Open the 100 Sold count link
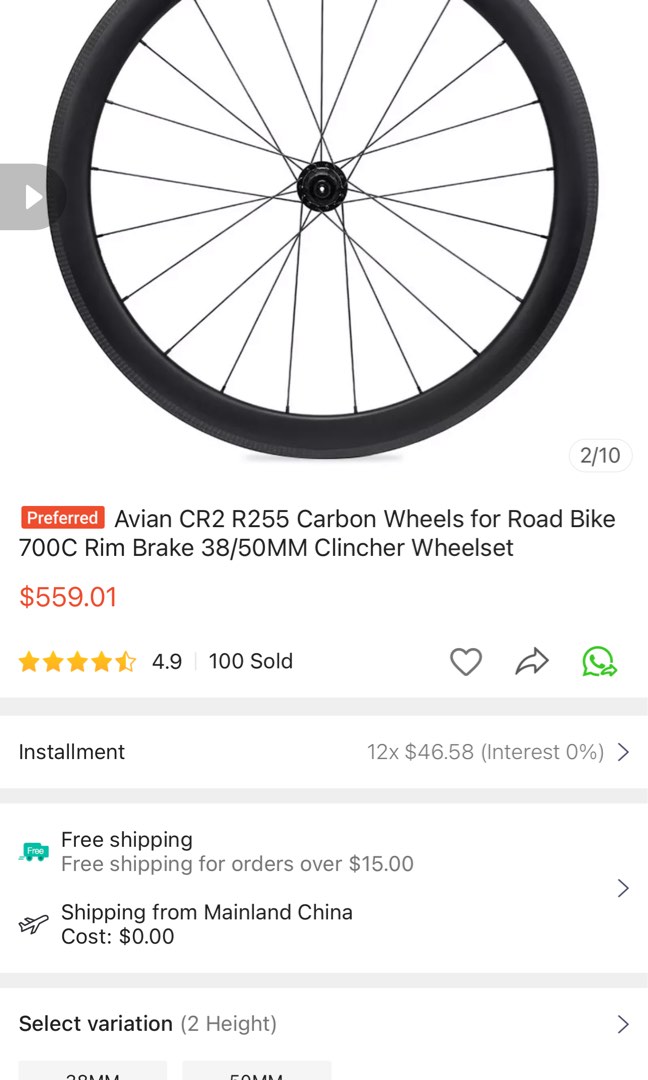Viewport: 648px width, 1080px height. click(250, 661)
